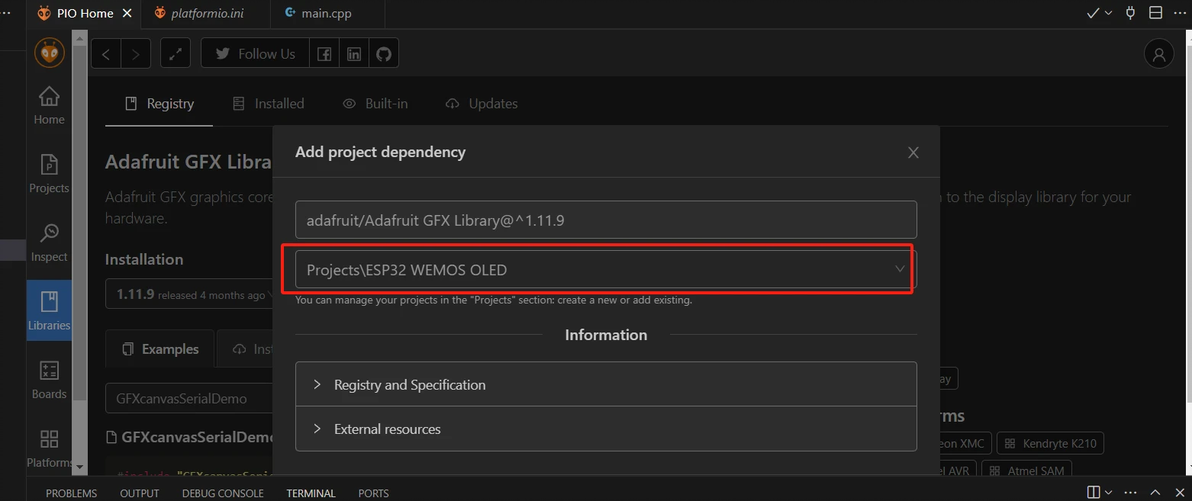Select the Built-in libraries tab
This screenshot has height=501, width=1192.
[x=375, y=104]
